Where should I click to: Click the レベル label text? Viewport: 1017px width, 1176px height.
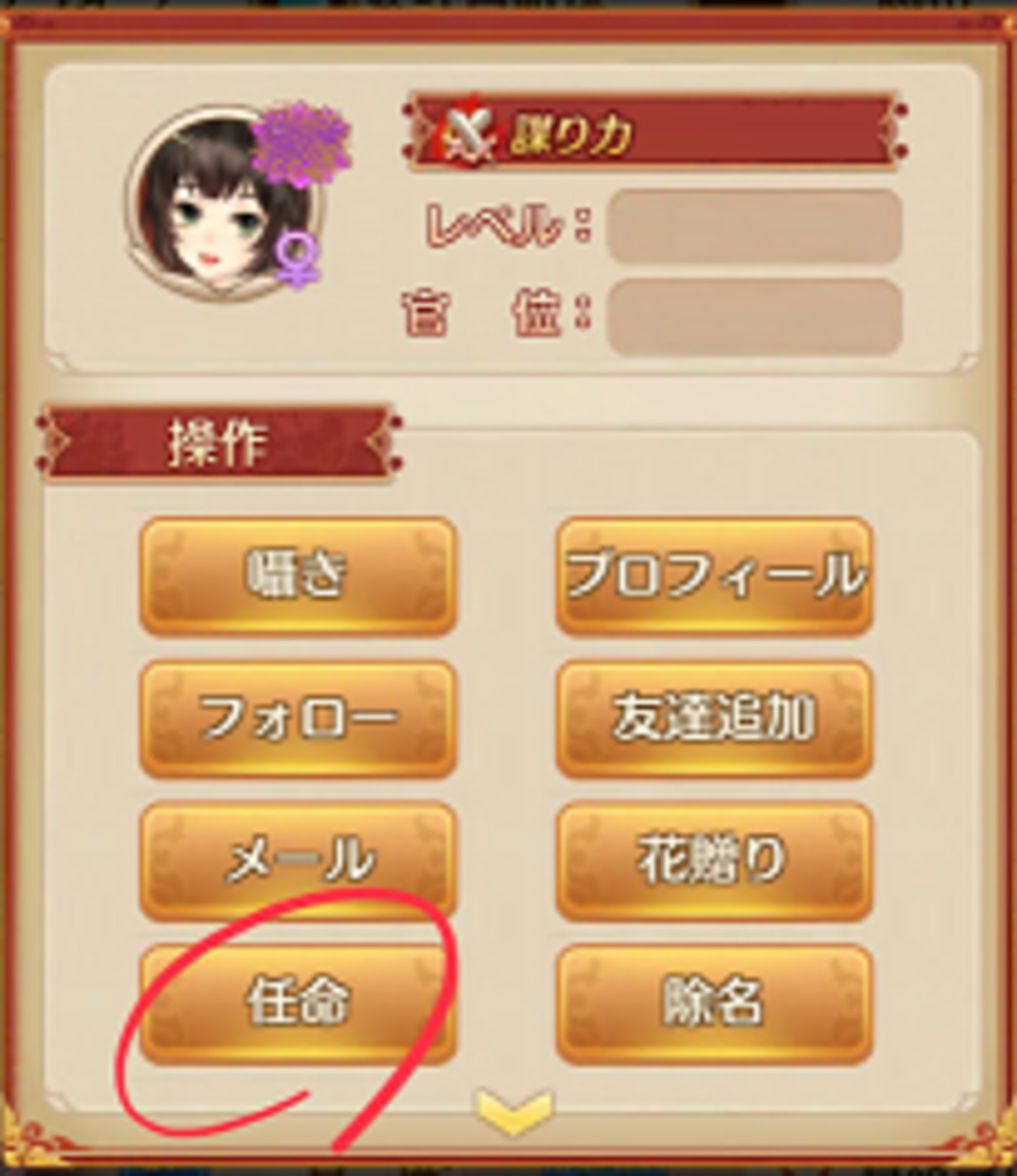(494, 225)
